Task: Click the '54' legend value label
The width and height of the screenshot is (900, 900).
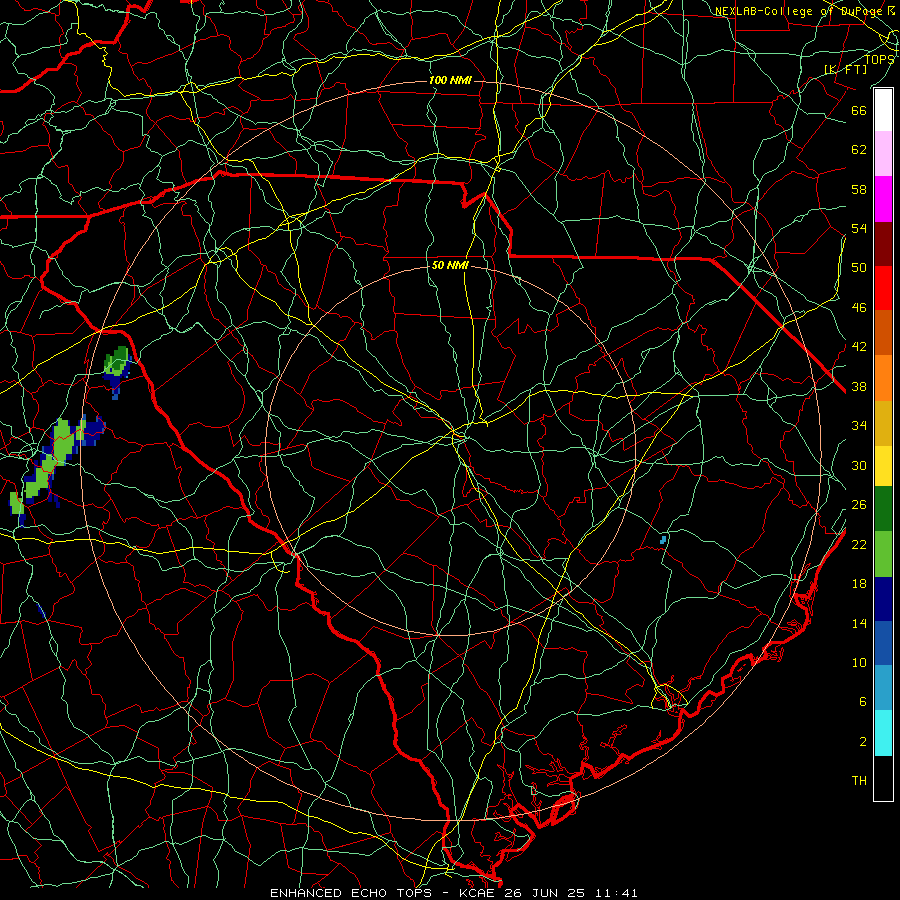Action: tap(859, 228)
